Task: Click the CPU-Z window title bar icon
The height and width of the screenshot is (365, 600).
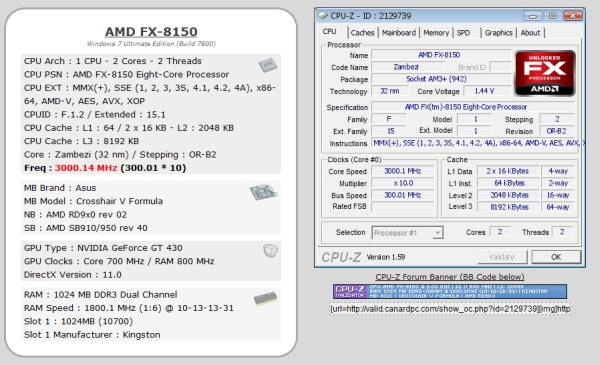Action: click(323, 16)
